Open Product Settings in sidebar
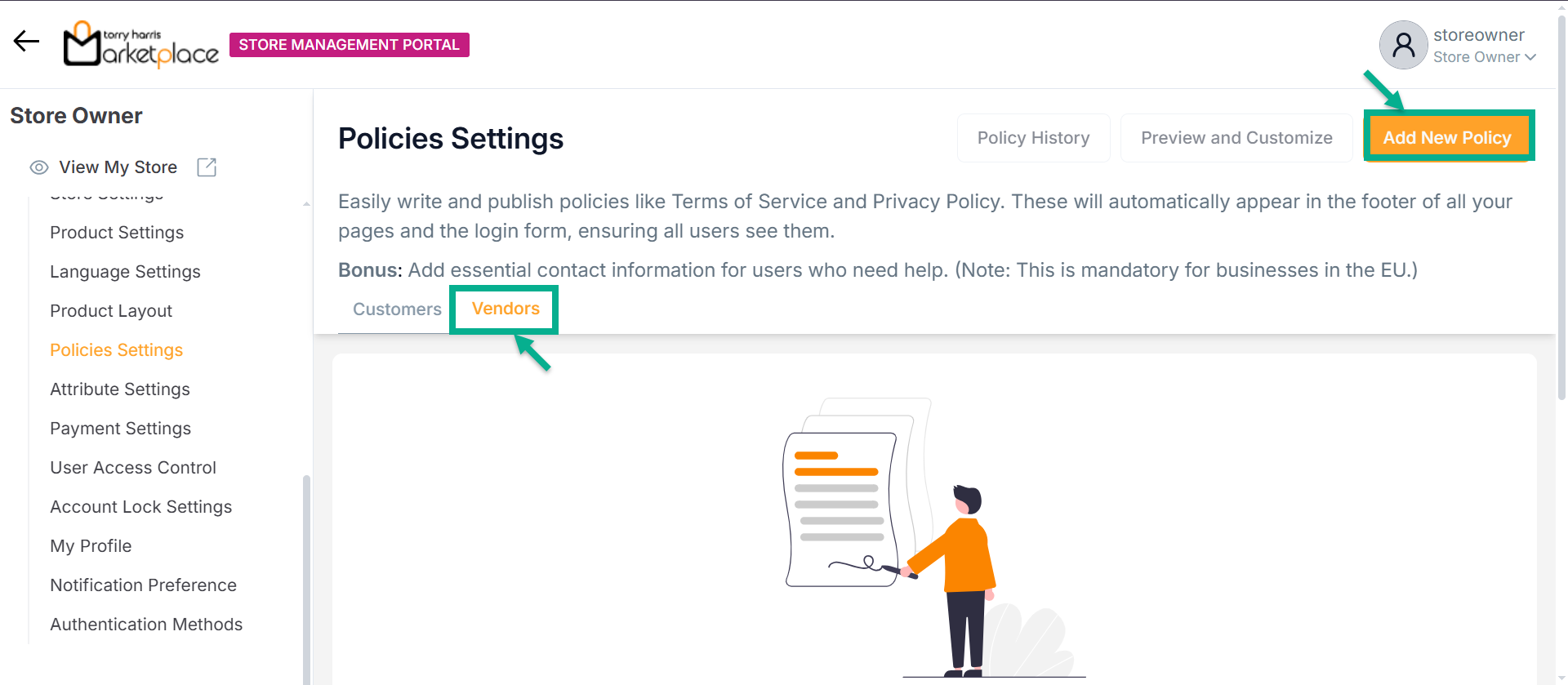This screenshot has width=1568, height=685. 117,233
